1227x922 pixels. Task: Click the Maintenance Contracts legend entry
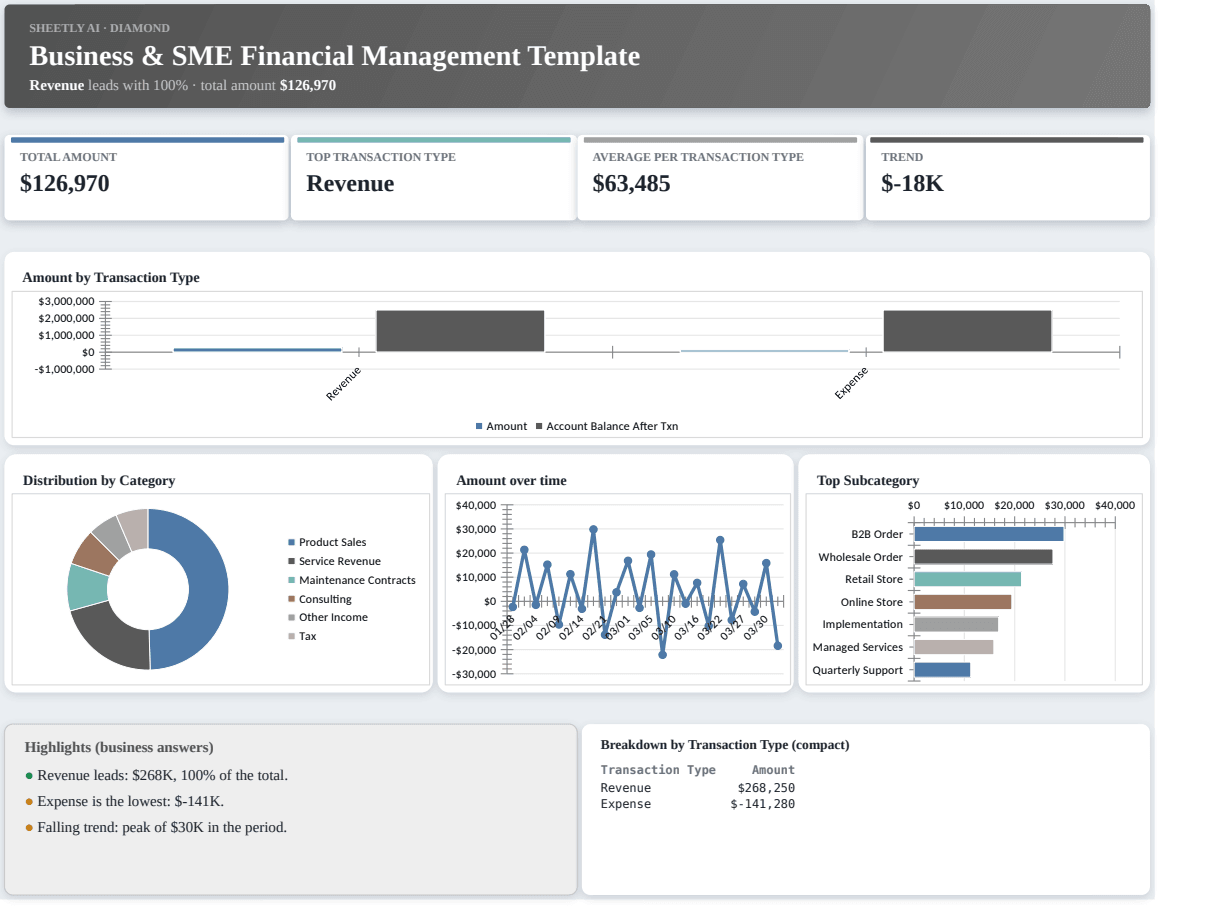coord(352,580)
